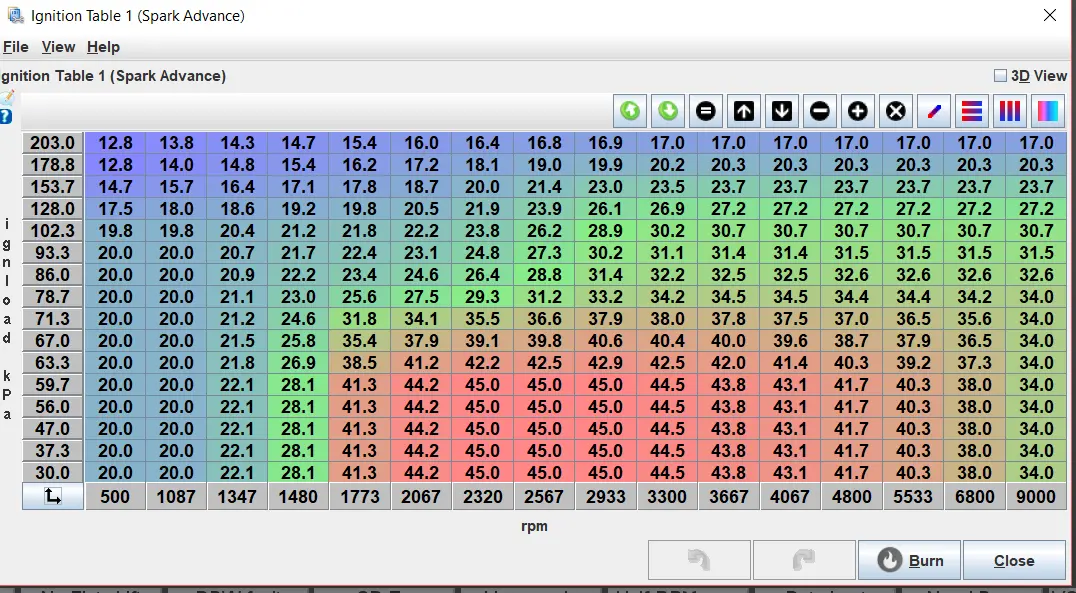Select the 500 rpm column header
The height and width of the screenshot is (593, 1076).
tap(115, 496)
